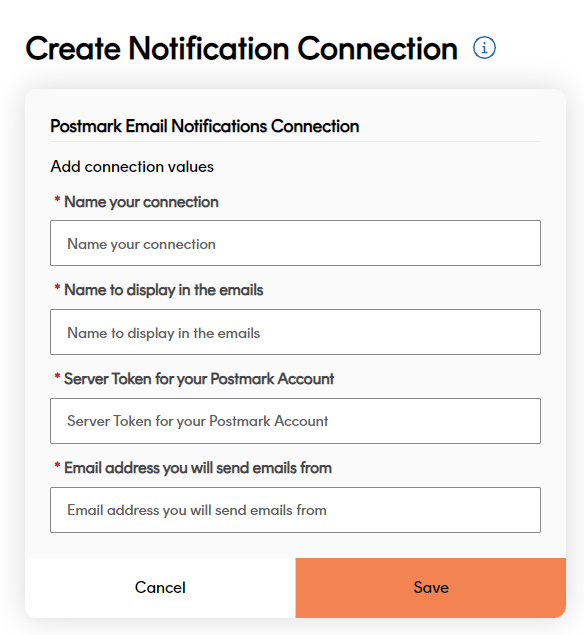Click the 'Name your connection' bold label
The image size is (584, 635).
point(141,202)
